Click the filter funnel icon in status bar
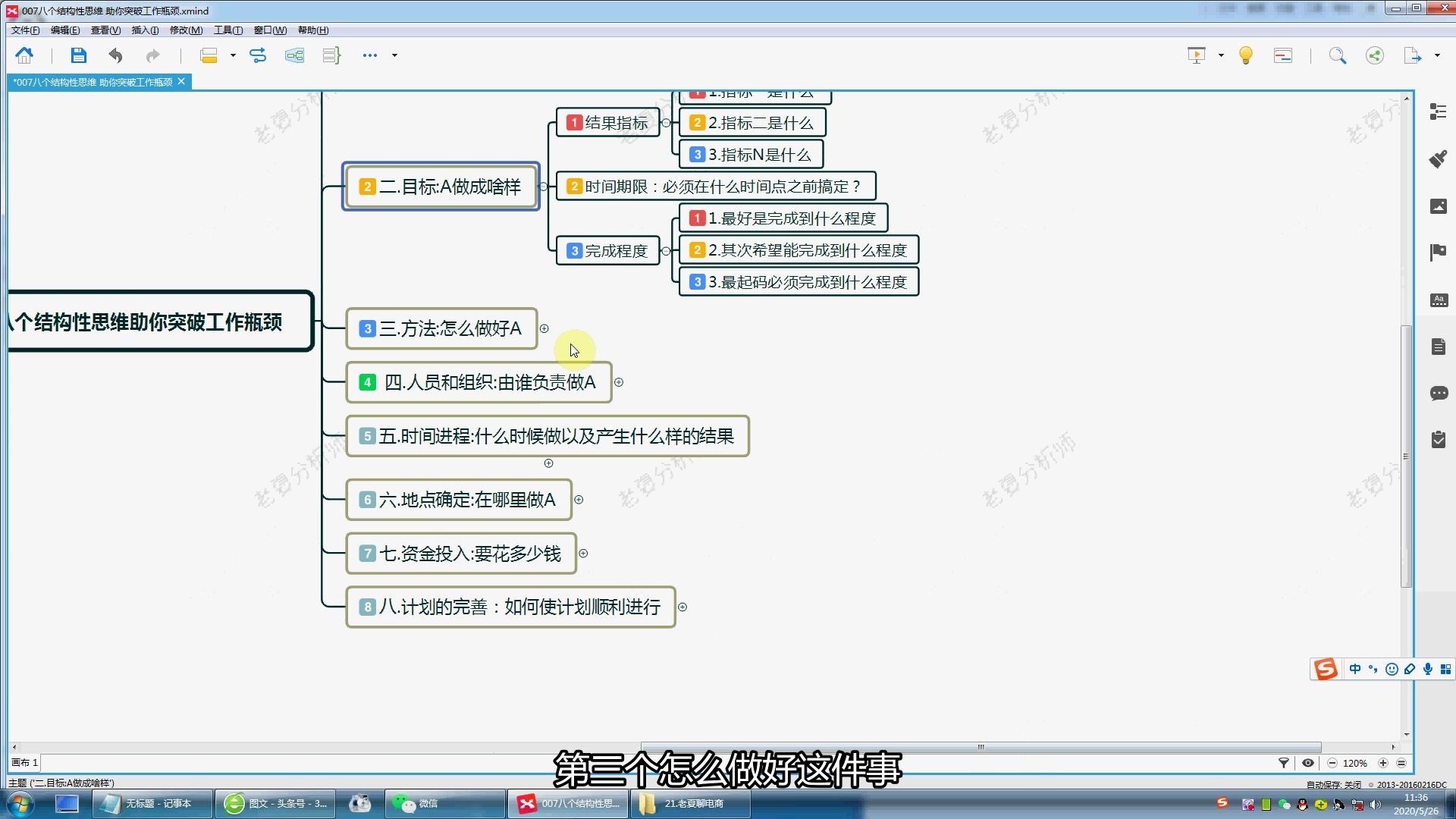This screenshot has height=819, width=1456. coord(1284,763)
